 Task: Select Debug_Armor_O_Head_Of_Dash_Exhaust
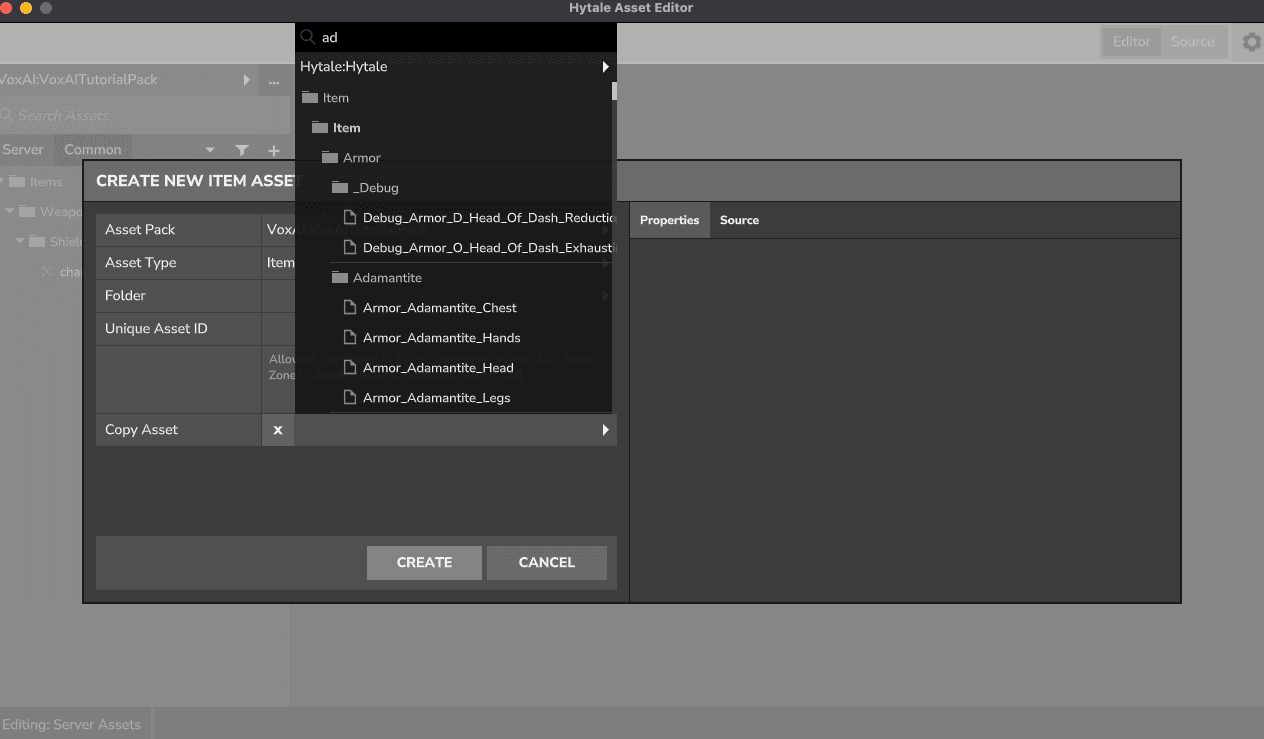coord(475,247)
